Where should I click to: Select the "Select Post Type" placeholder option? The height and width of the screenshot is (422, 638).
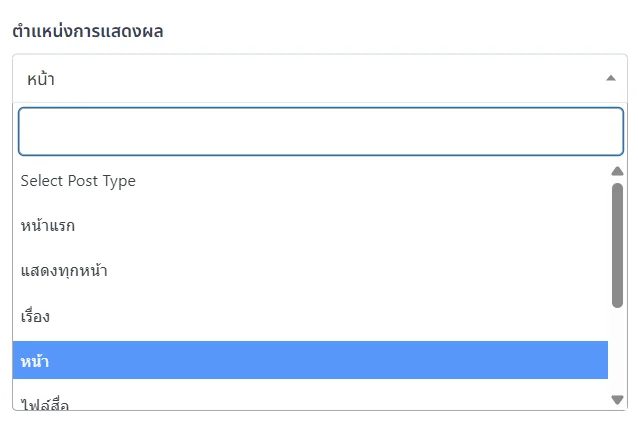coord(78,181)
